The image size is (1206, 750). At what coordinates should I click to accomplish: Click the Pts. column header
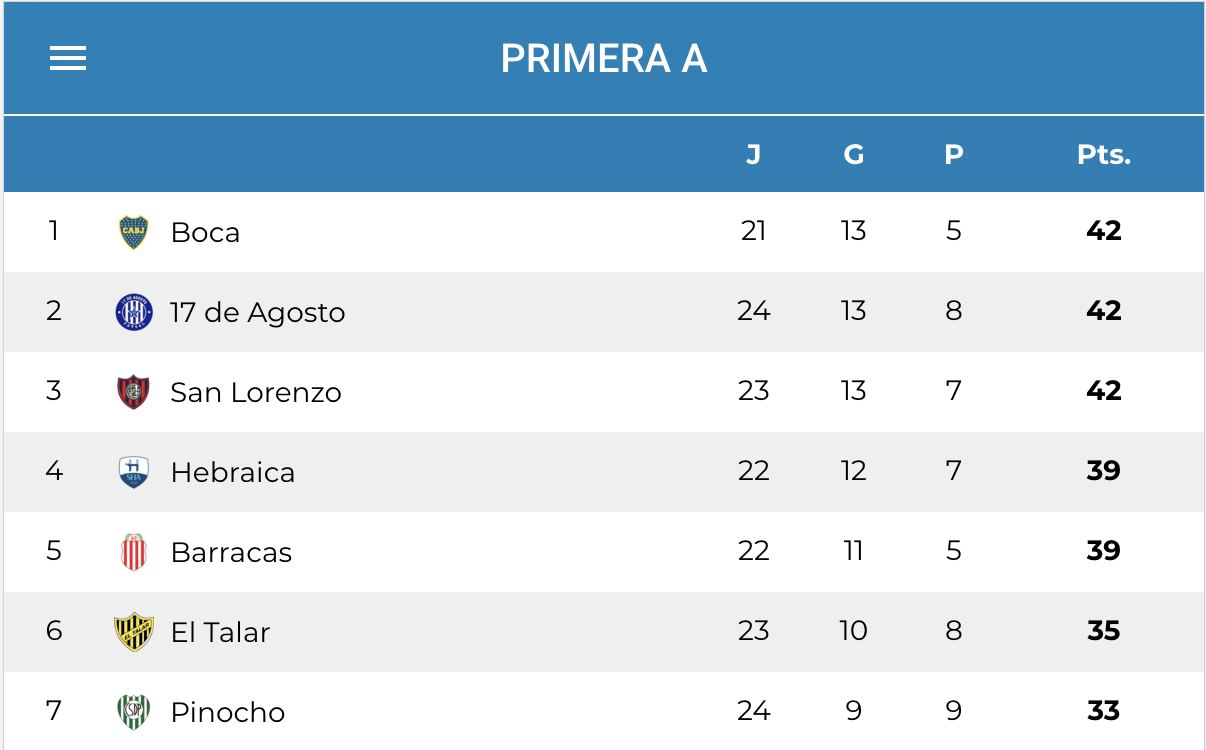(1103, 155)
